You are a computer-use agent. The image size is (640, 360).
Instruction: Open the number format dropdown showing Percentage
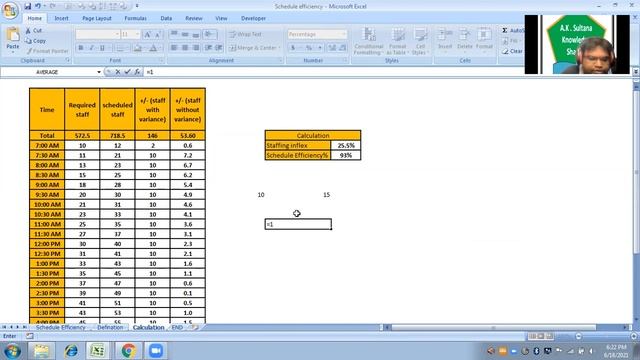click(344, 34)
